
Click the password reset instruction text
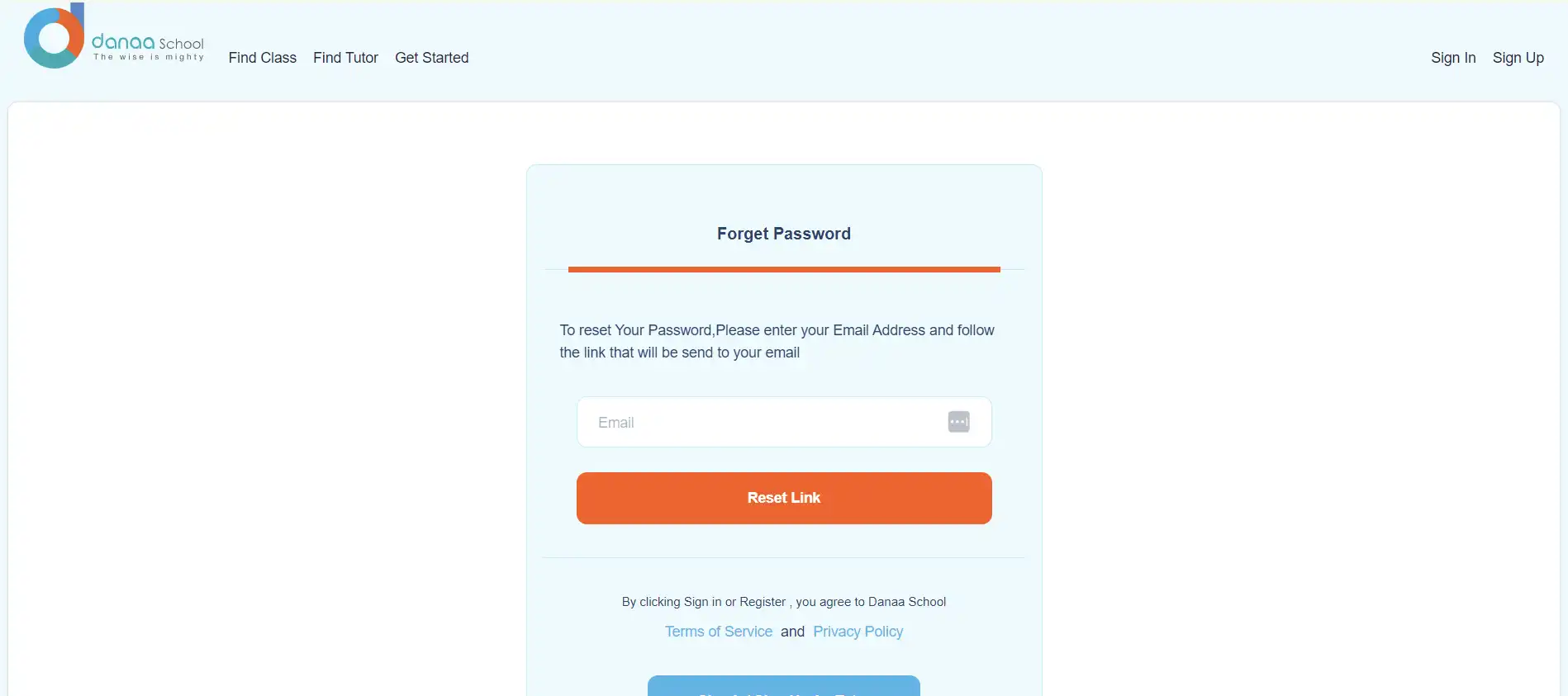pos(777,341)
